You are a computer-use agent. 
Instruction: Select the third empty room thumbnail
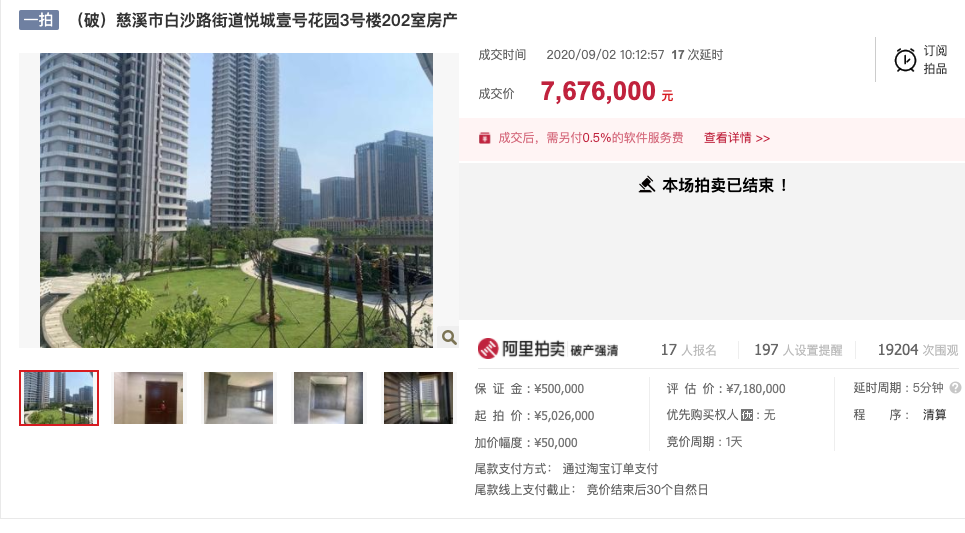(238, 398)
